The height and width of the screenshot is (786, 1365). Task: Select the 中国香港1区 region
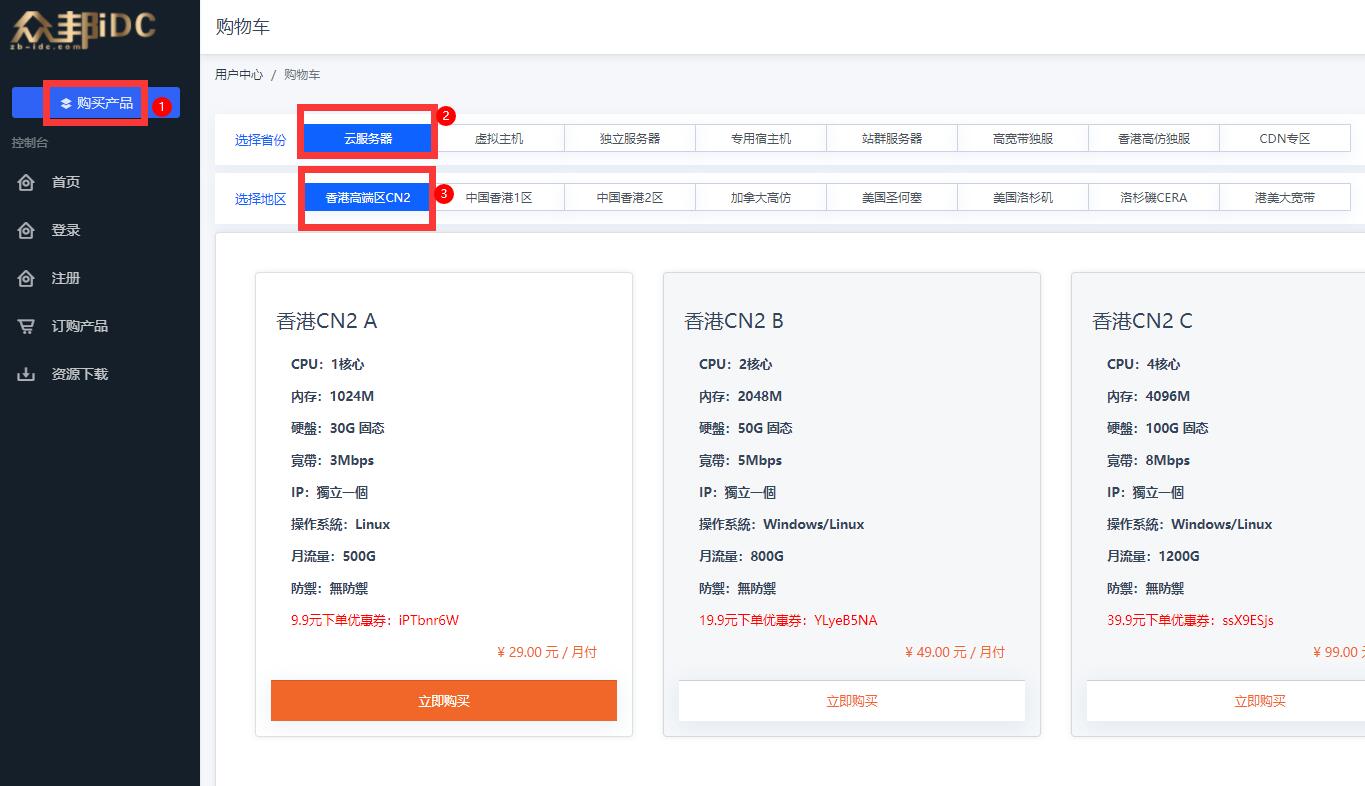pyautogui.click(x=499, y=198)
